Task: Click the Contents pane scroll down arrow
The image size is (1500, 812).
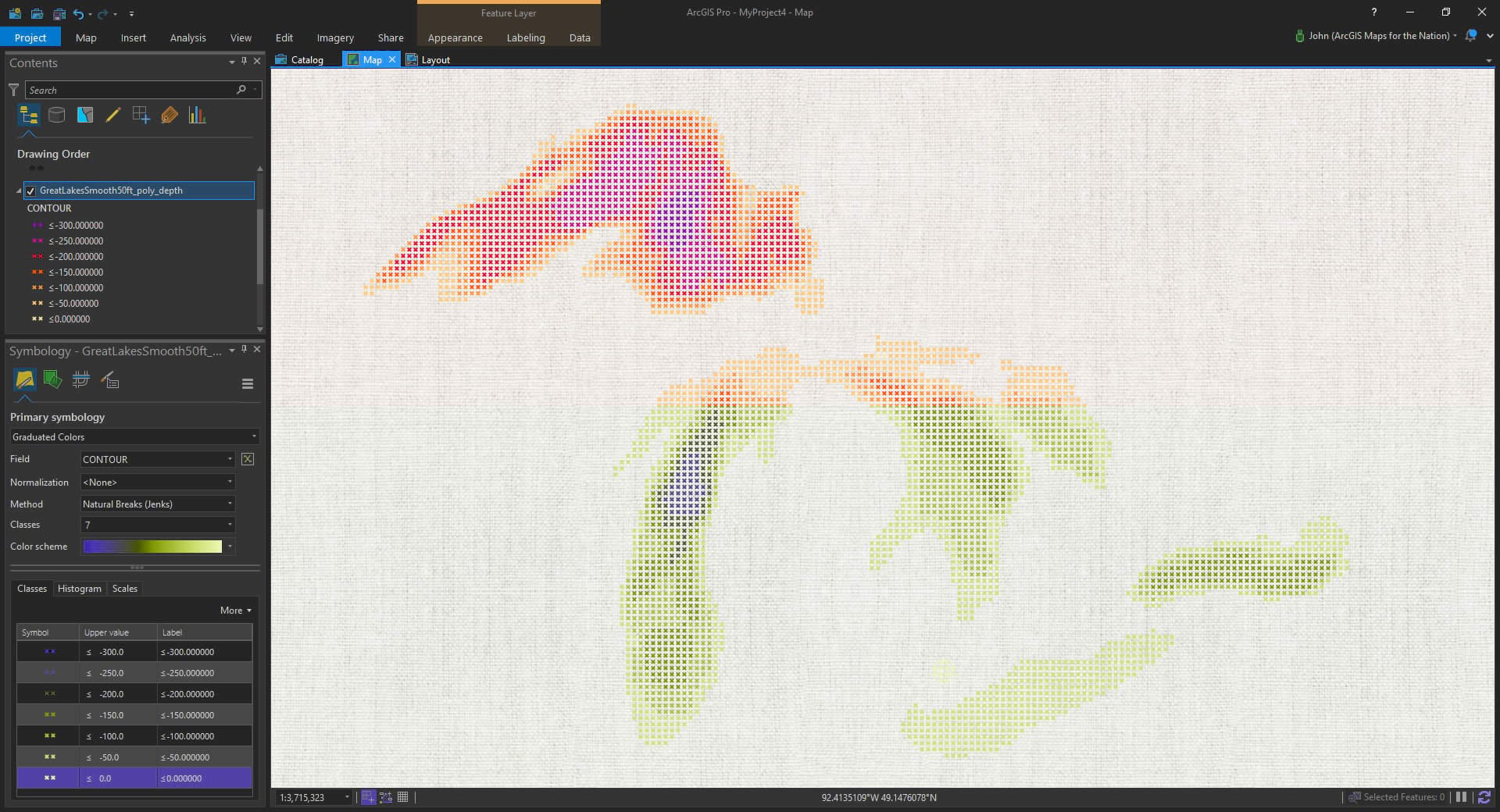Action: click(260, 329)
